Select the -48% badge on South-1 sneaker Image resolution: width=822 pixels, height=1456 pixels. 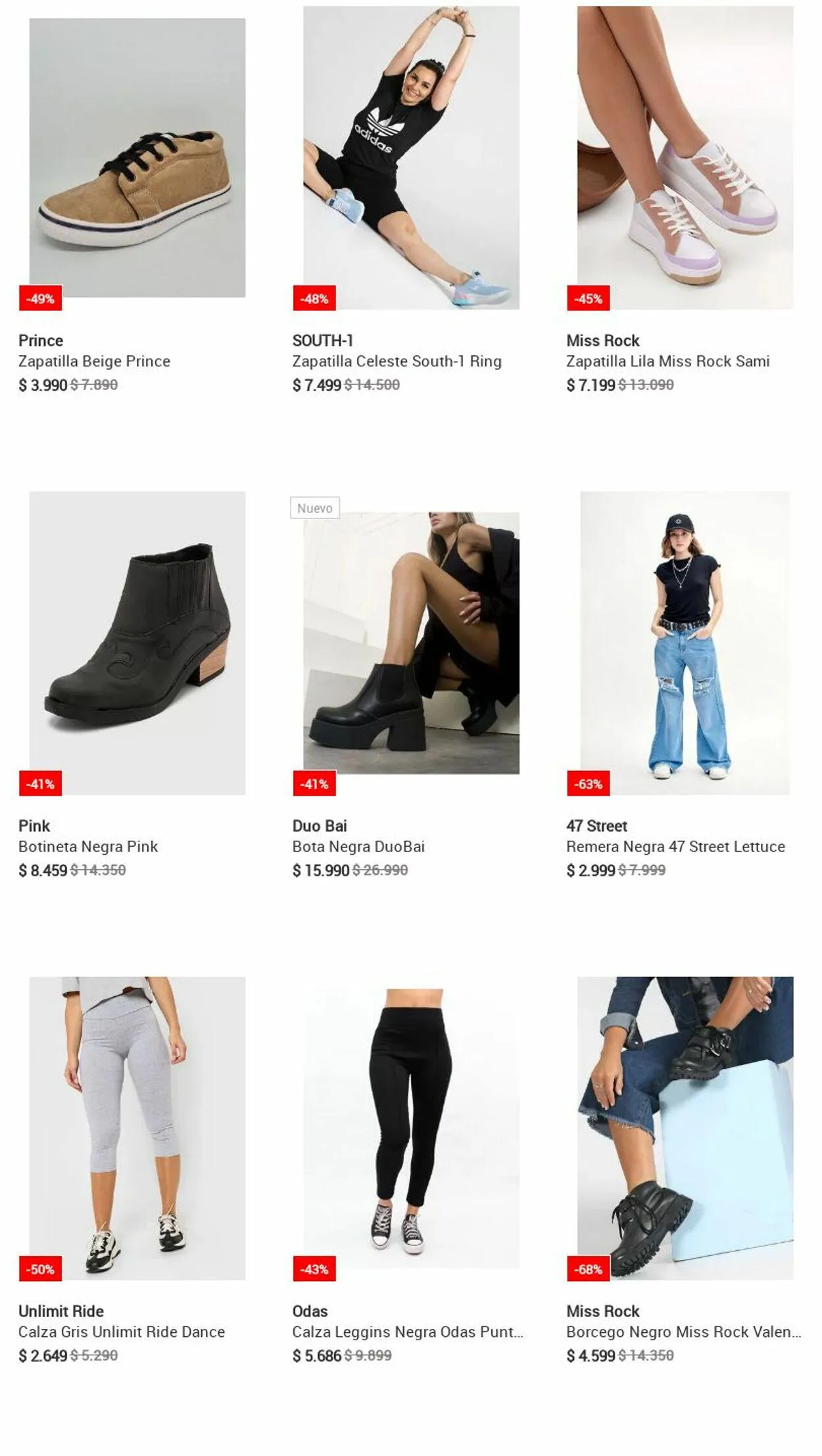tap(314, 298)
